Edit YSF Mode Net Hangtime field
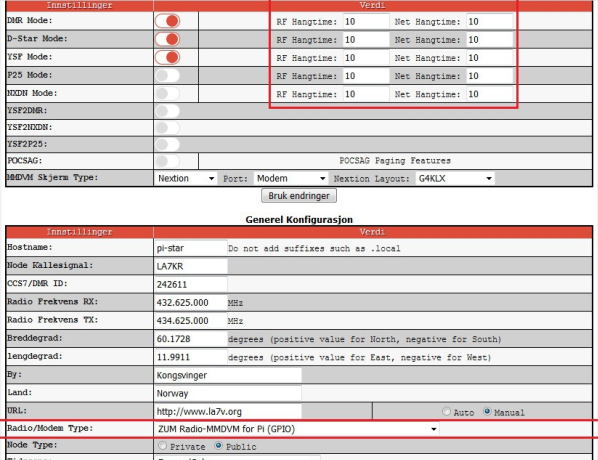This screenshot has height=460, width=598. (x=490, y=58)
